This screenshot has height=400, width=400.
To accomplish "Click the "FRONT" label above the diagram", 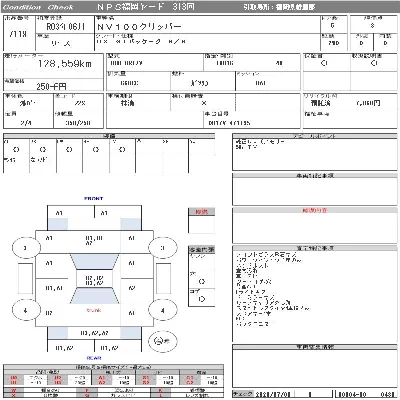I will pos(94,199).
